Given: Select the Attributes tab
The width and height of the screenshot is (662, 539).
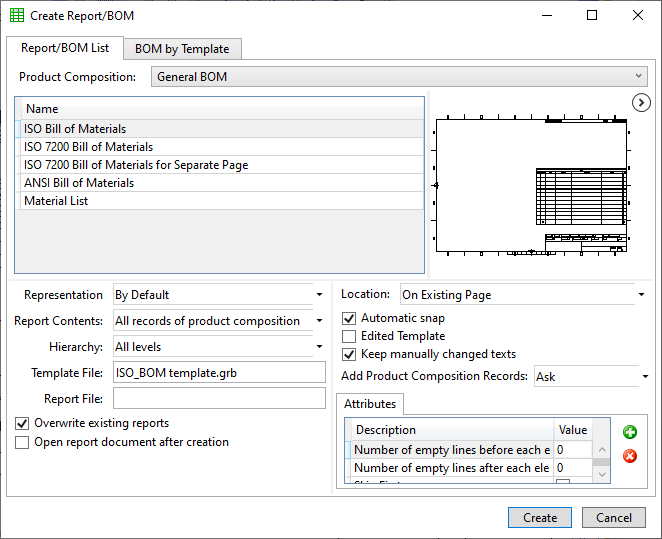Looking at the screenshot, I should point(370,404).
